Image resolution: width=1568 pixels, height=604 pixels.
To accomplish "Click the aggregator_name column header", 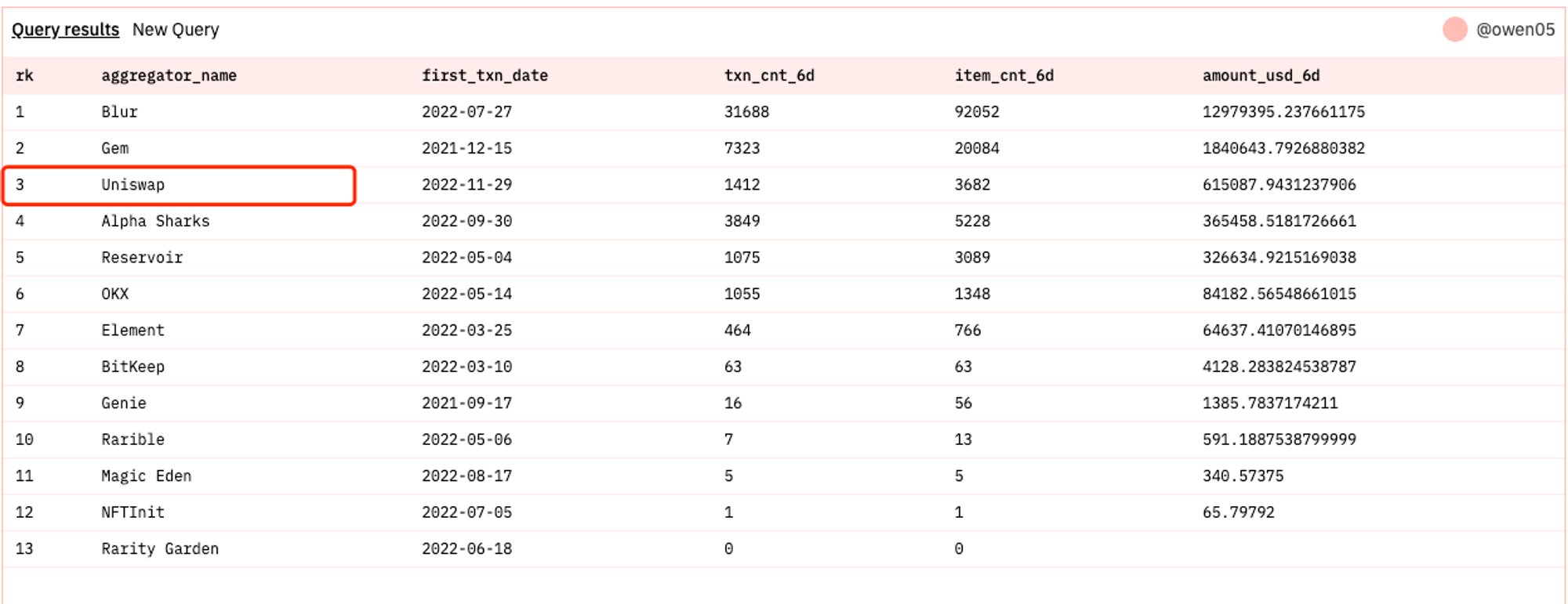I will (x=169, y=76).
